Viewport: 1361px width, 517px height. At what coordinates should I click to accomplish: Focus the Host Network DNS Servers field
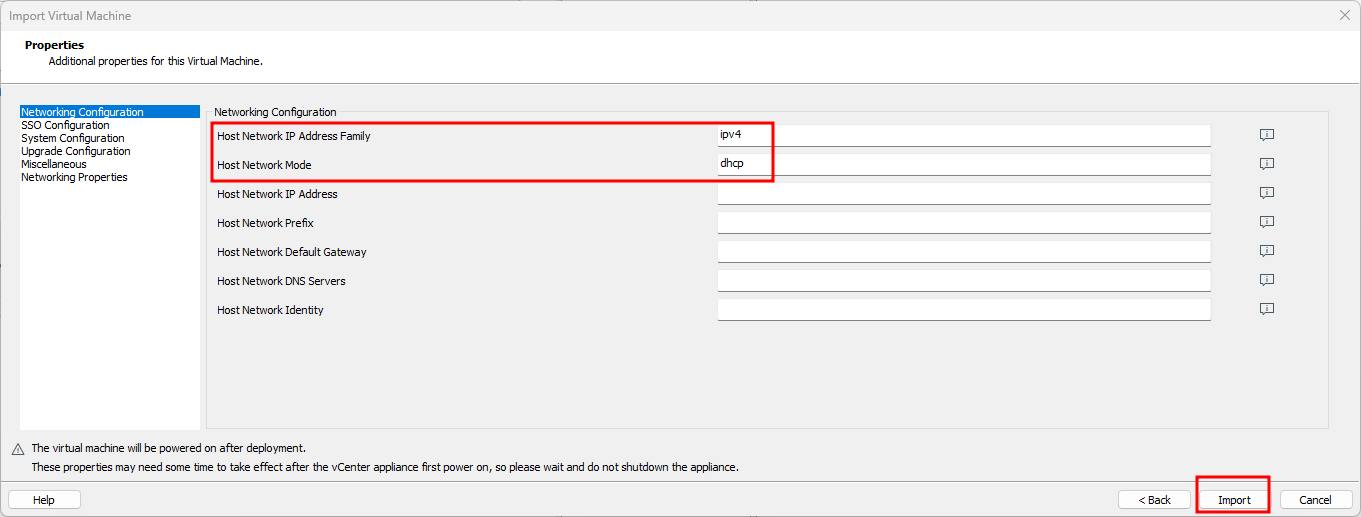[x=964, y=280]
